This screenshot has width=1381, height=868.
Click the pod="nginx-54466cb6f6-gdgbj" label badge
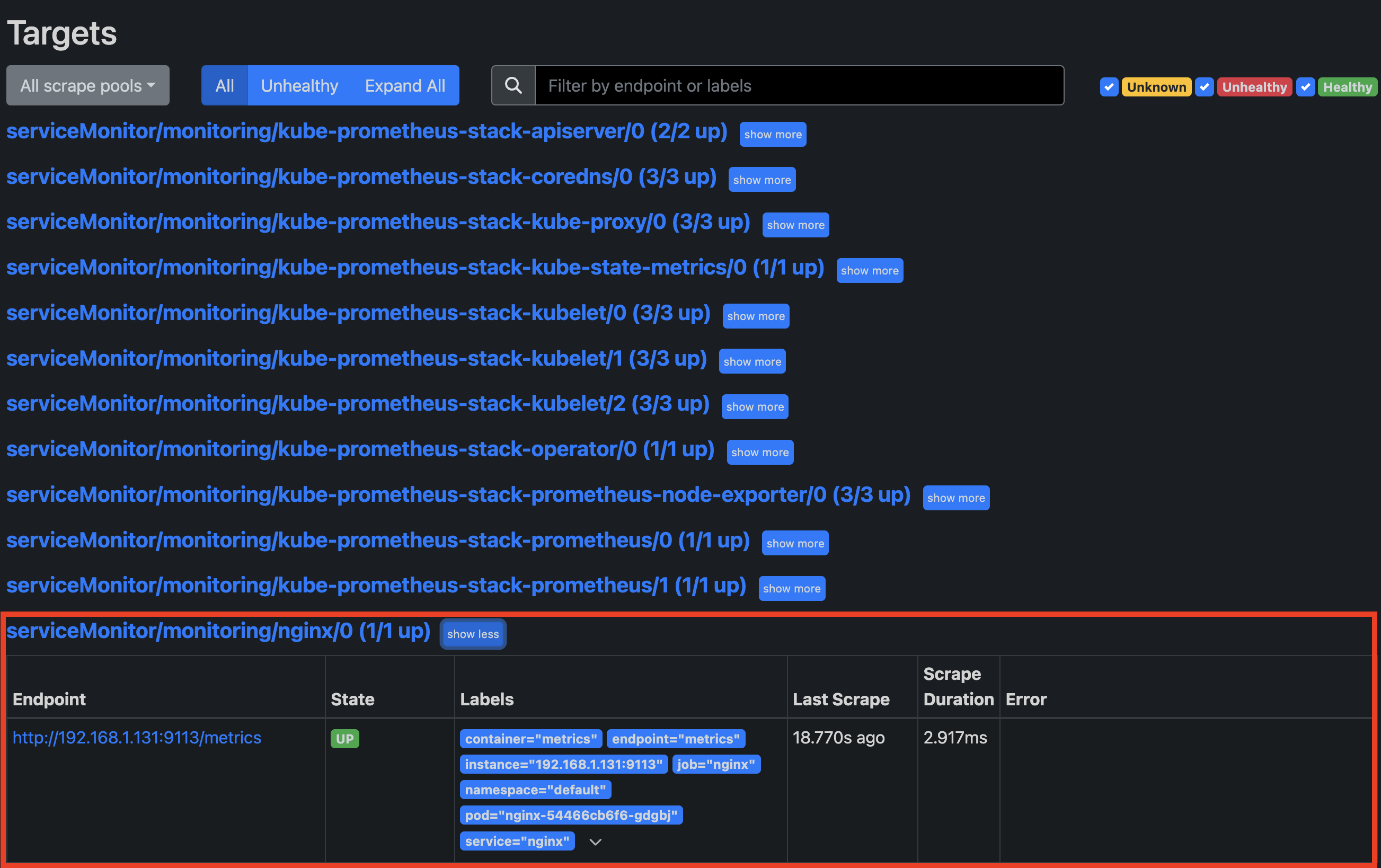point(571,815)
